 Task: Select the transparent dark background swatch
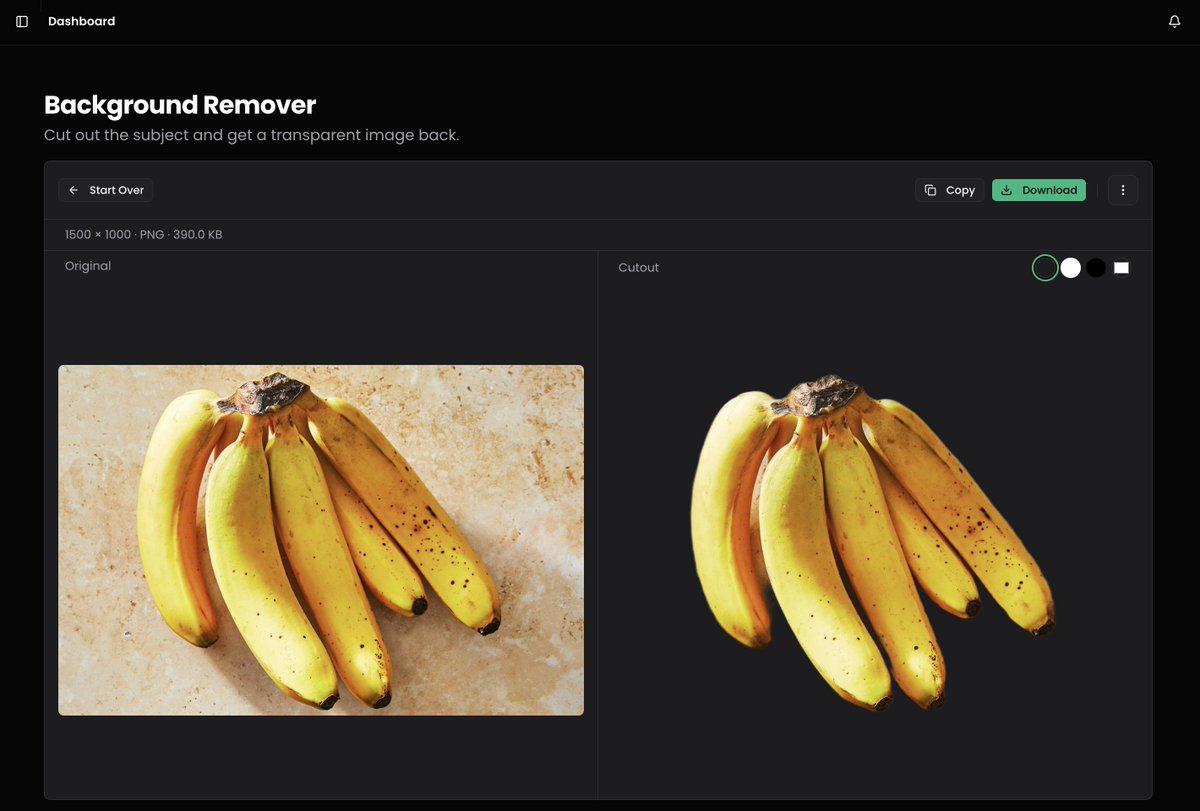tap(1045, 268)
